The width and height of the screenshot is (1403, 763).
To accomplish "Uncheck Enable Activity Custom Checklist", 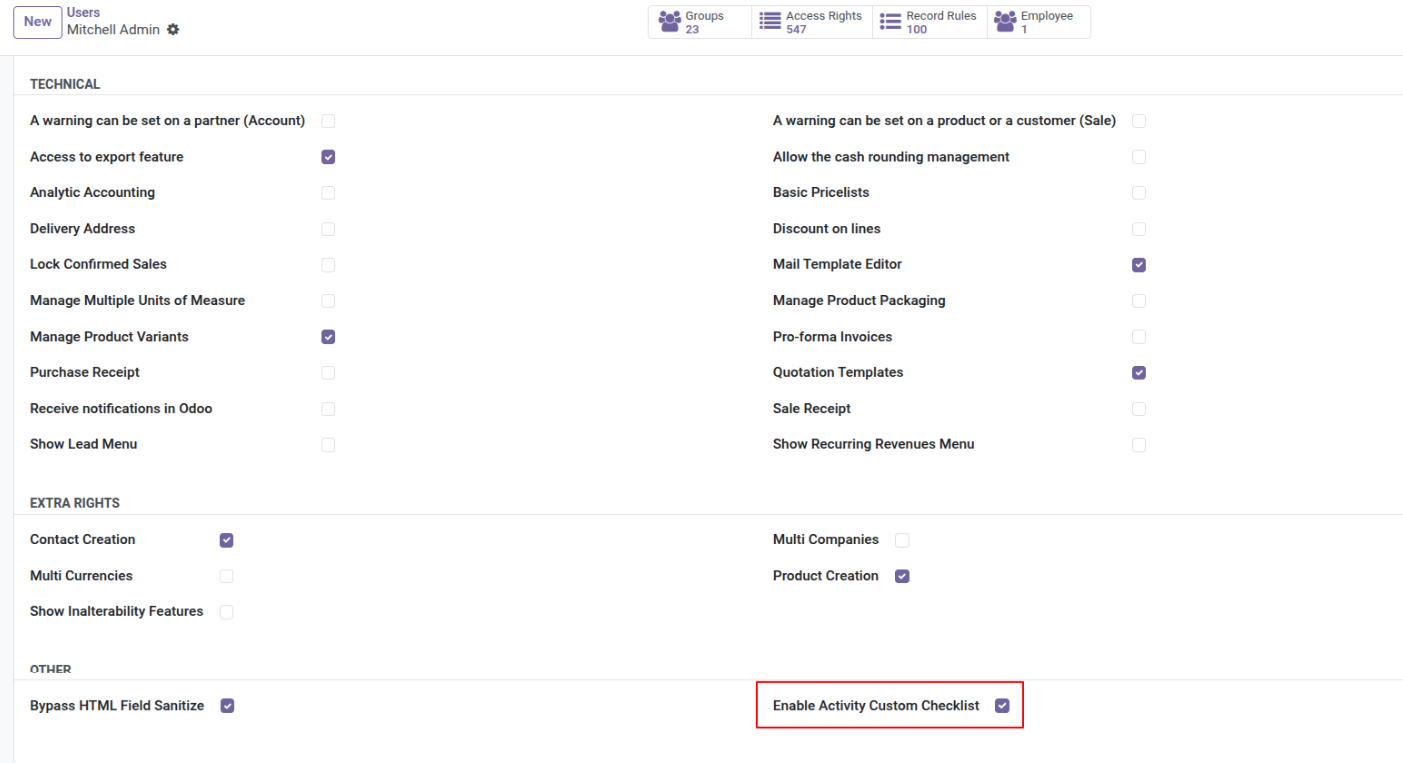I will (1002, 706).
